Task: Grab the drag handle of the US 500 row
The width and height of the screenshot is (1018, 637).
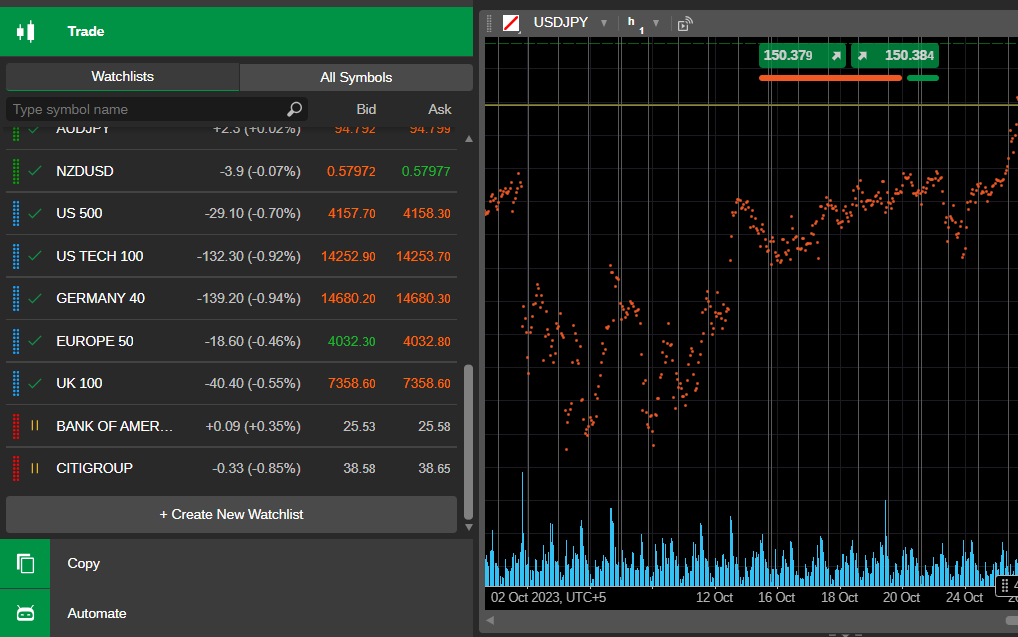Action: pyautogui.click(x=16, y=213)
